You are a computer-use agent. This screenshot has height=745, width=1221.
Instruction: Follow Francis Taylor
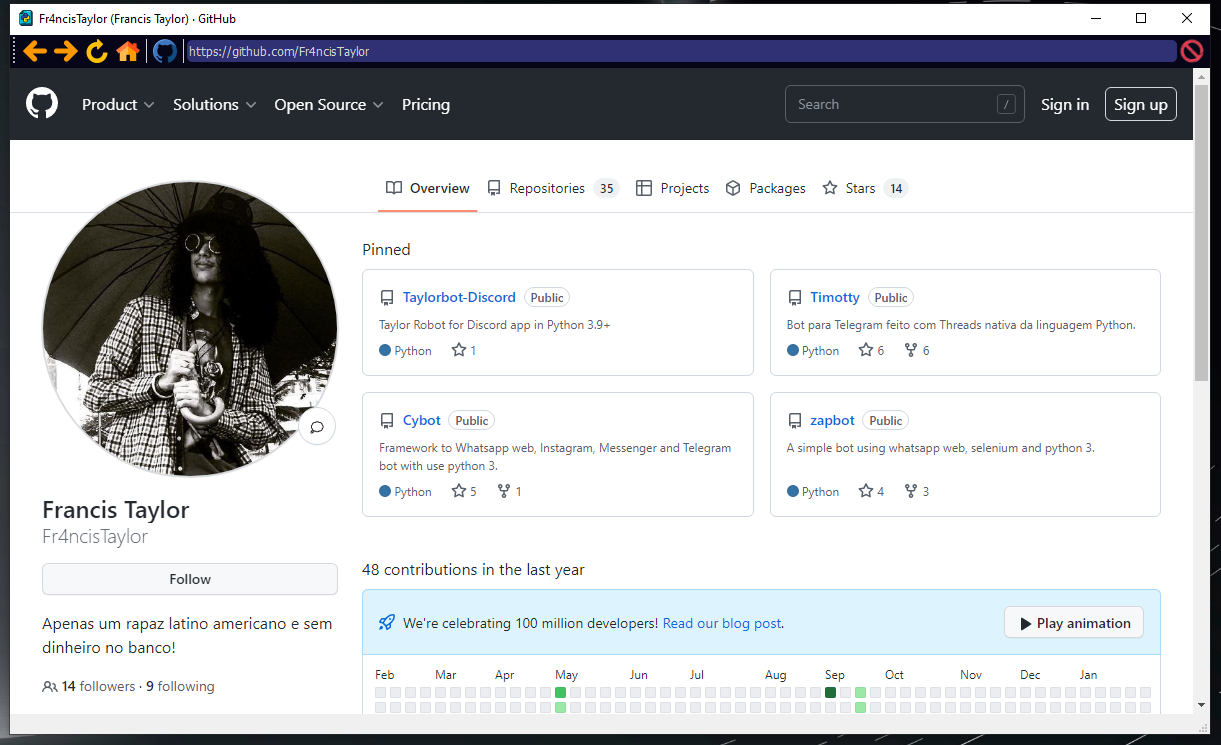(x=190, y=579)
